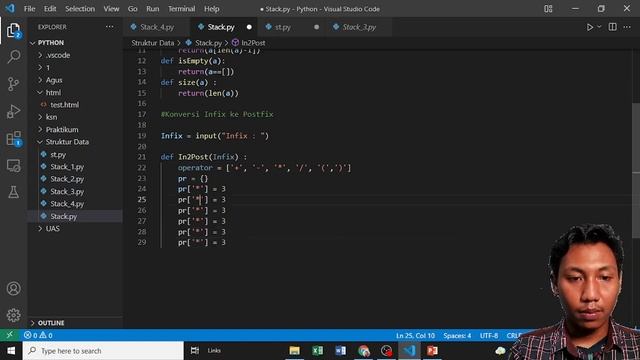Expand the Praktikum folder
The height and width of the screenshot is (360, 640).
pyautogui.click(x=62, y=129)
